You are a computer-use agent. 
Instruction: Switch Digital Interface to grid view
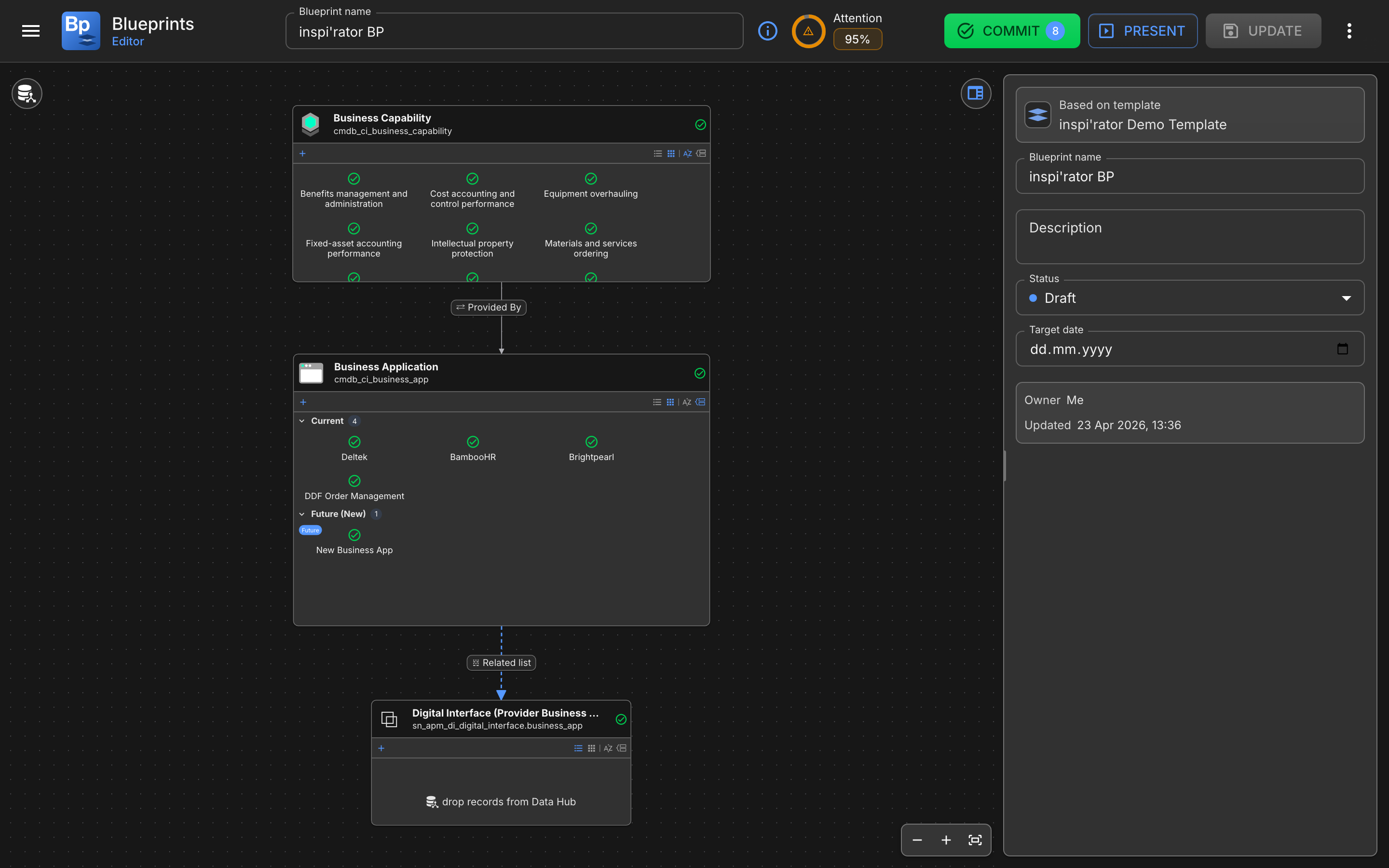(592, 748)
